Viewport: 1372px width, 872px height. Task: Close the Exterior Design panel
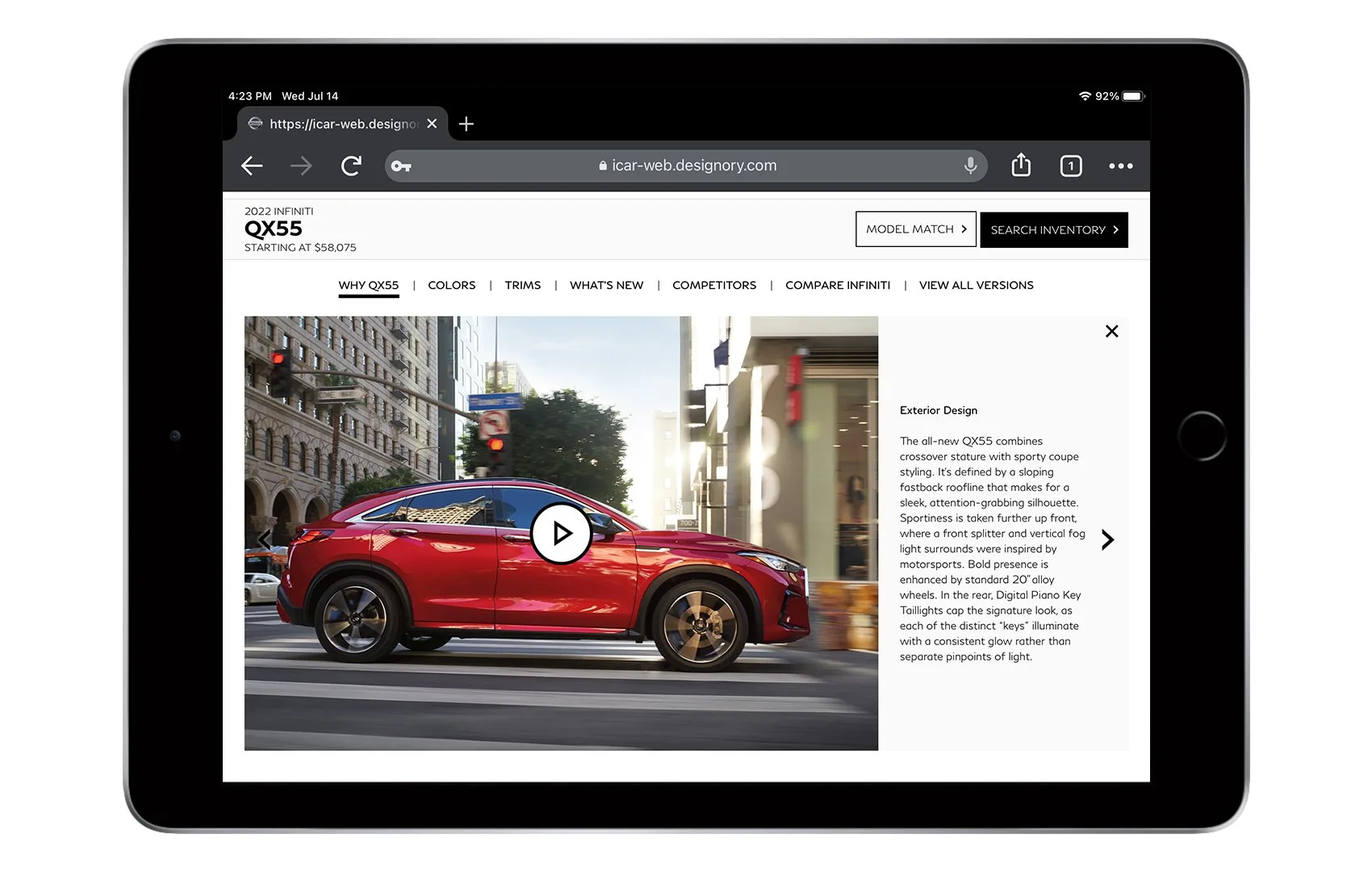(1111, 331)
